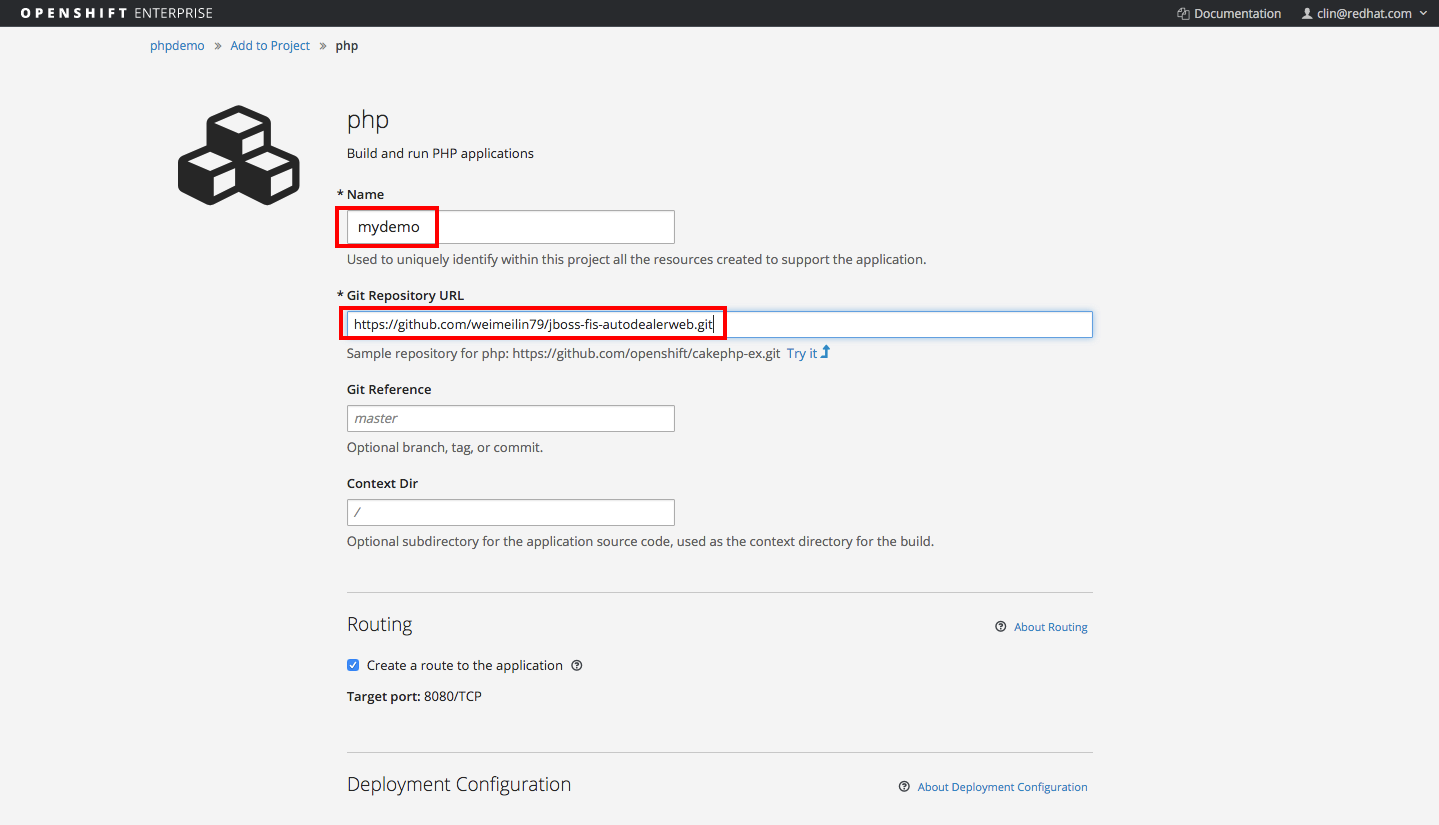Click the 'Used to uniquely identify' help text
1439x825 pixels.
(x=636, y=259)
